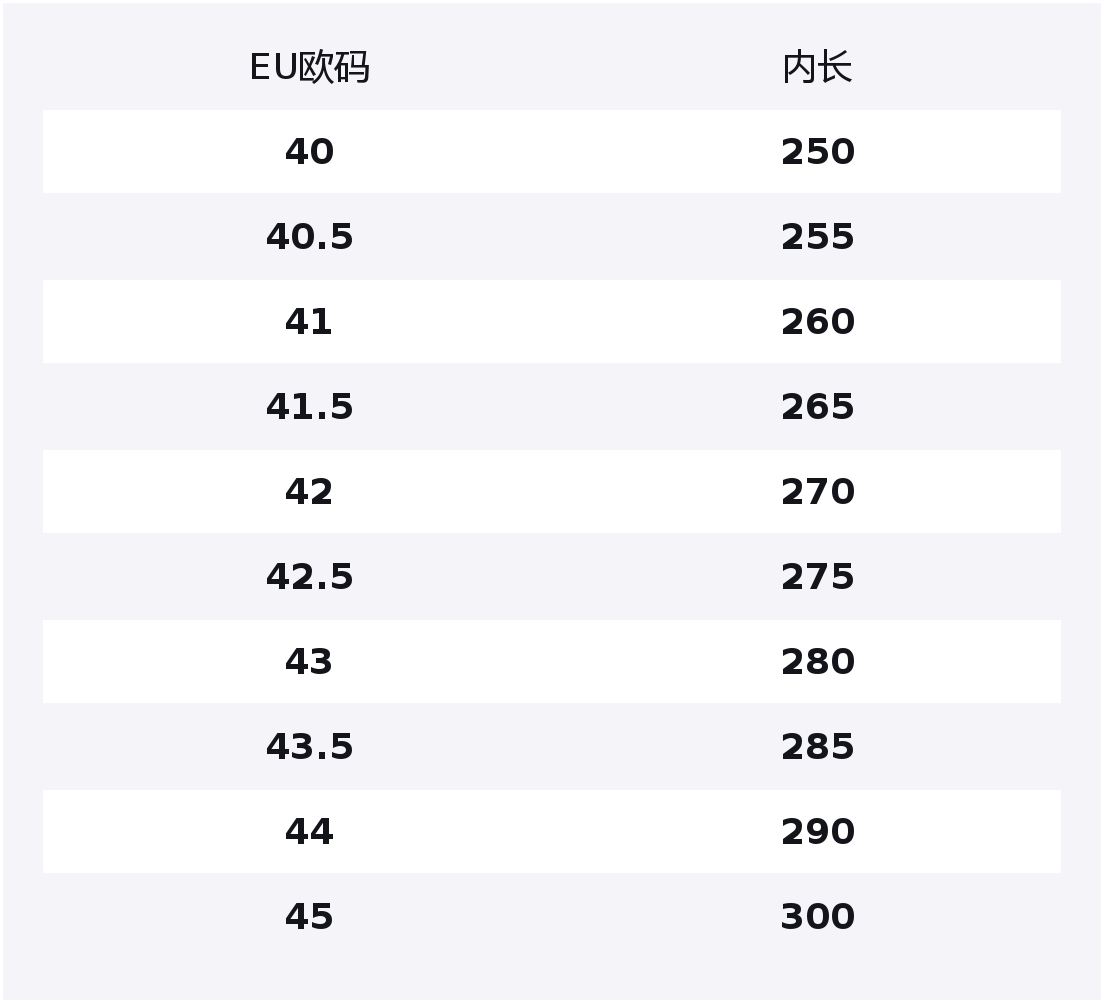
Task: Click the inner length value 260
Action: (x=817, y=322)
